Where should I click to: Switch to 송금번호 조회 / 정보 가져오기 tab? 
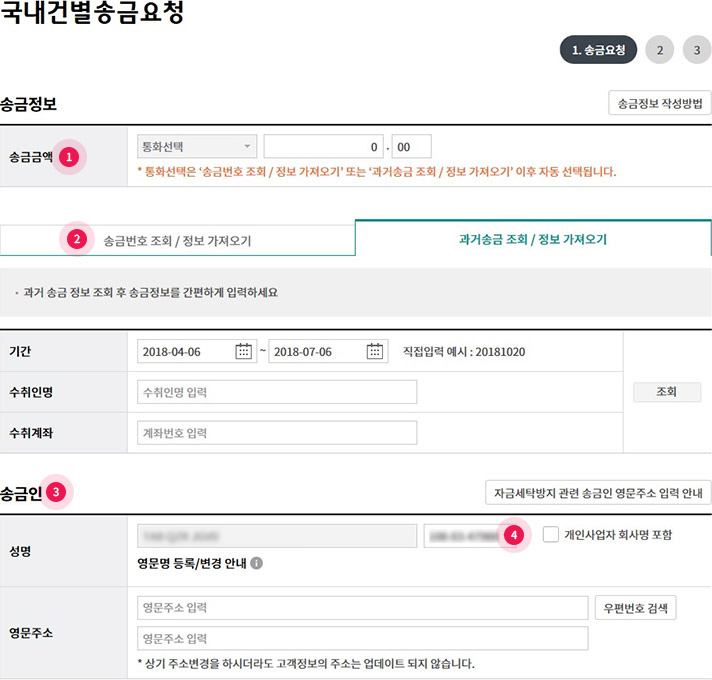tap(177, 240)
